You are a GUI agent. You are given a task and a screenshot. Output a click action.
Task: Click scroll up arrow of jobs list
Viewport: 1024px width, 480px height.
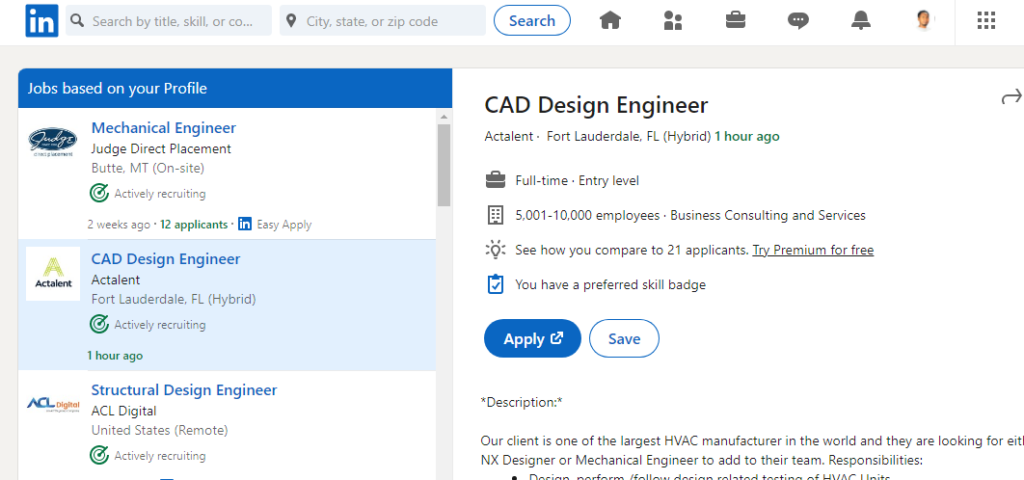pyautogui.click(x=444, y=116)
